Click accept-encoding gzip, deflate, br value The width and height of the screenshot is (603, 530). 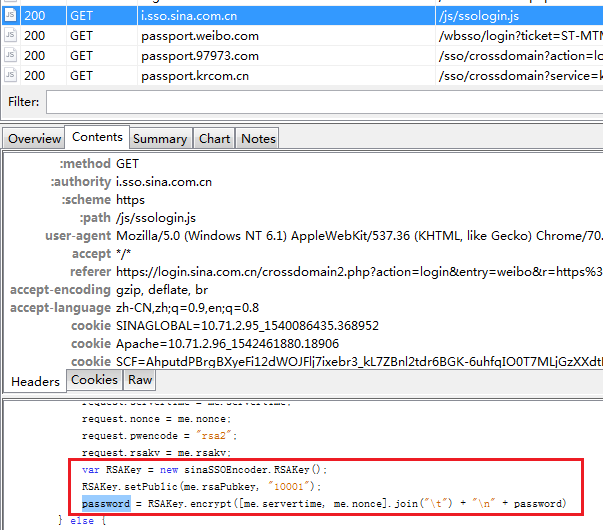coord(162,290)
